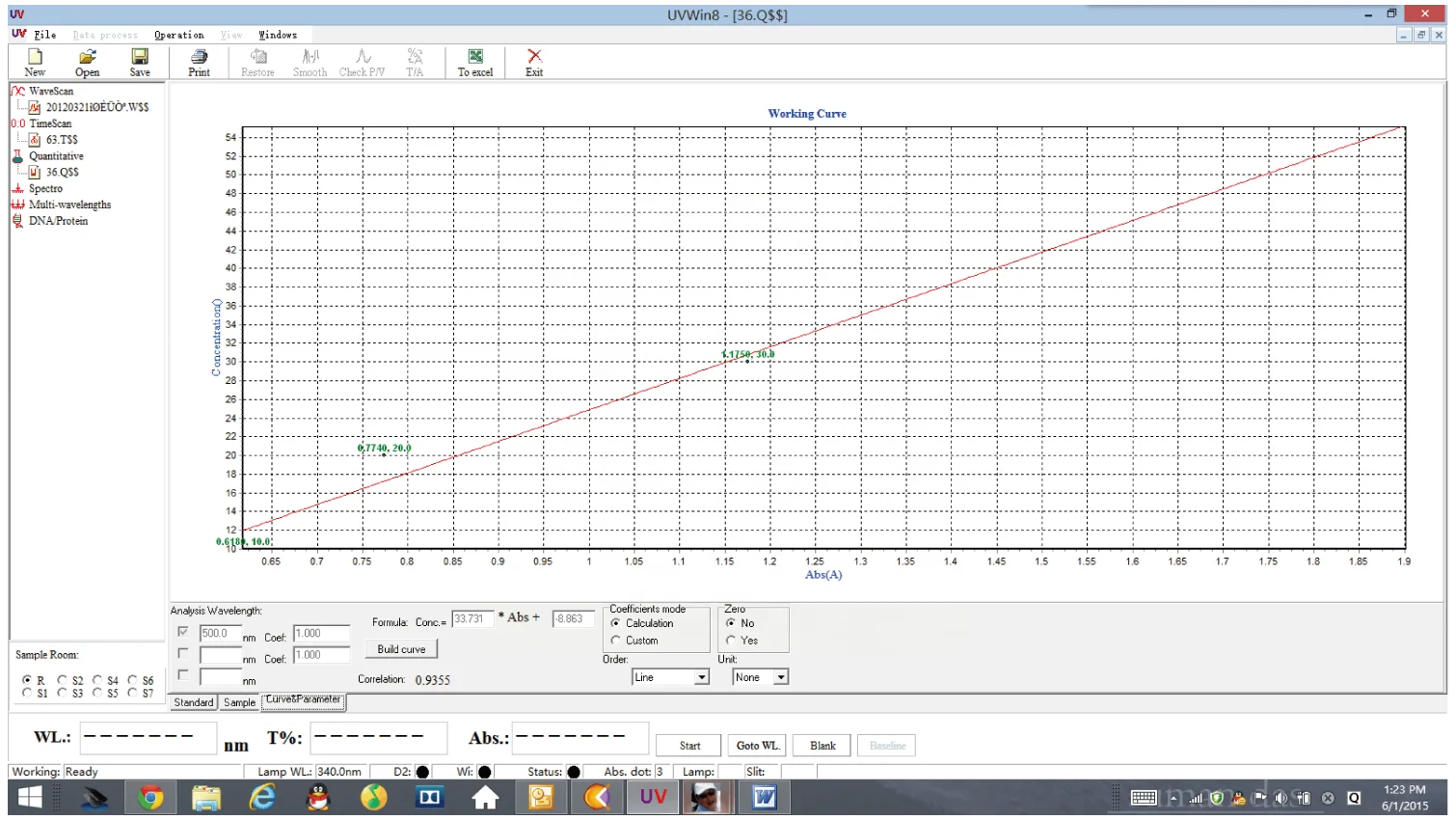Open File Explorer from the taskbar
The width and height of the screenshot is (1456, 820).
coord(205,798)
